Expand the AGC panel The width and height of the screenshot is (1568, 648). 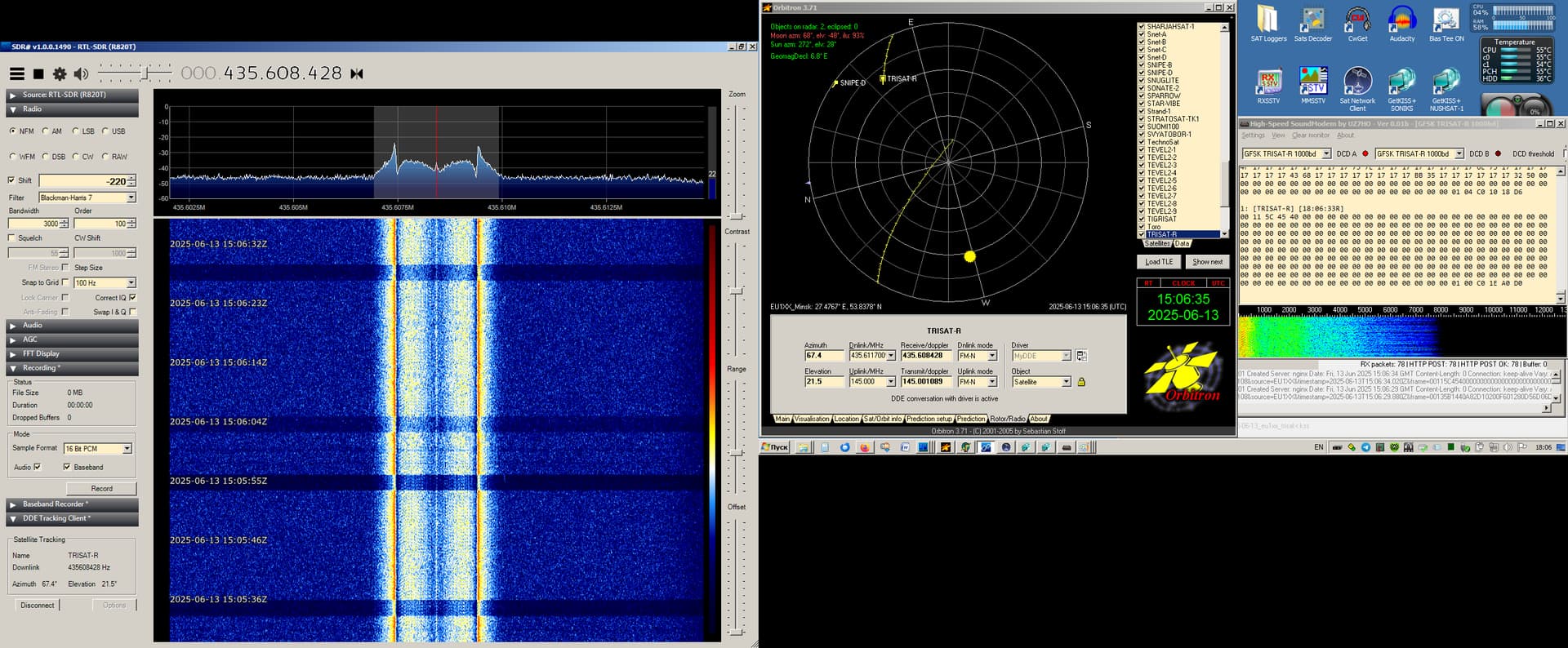[x=72, y=340]
